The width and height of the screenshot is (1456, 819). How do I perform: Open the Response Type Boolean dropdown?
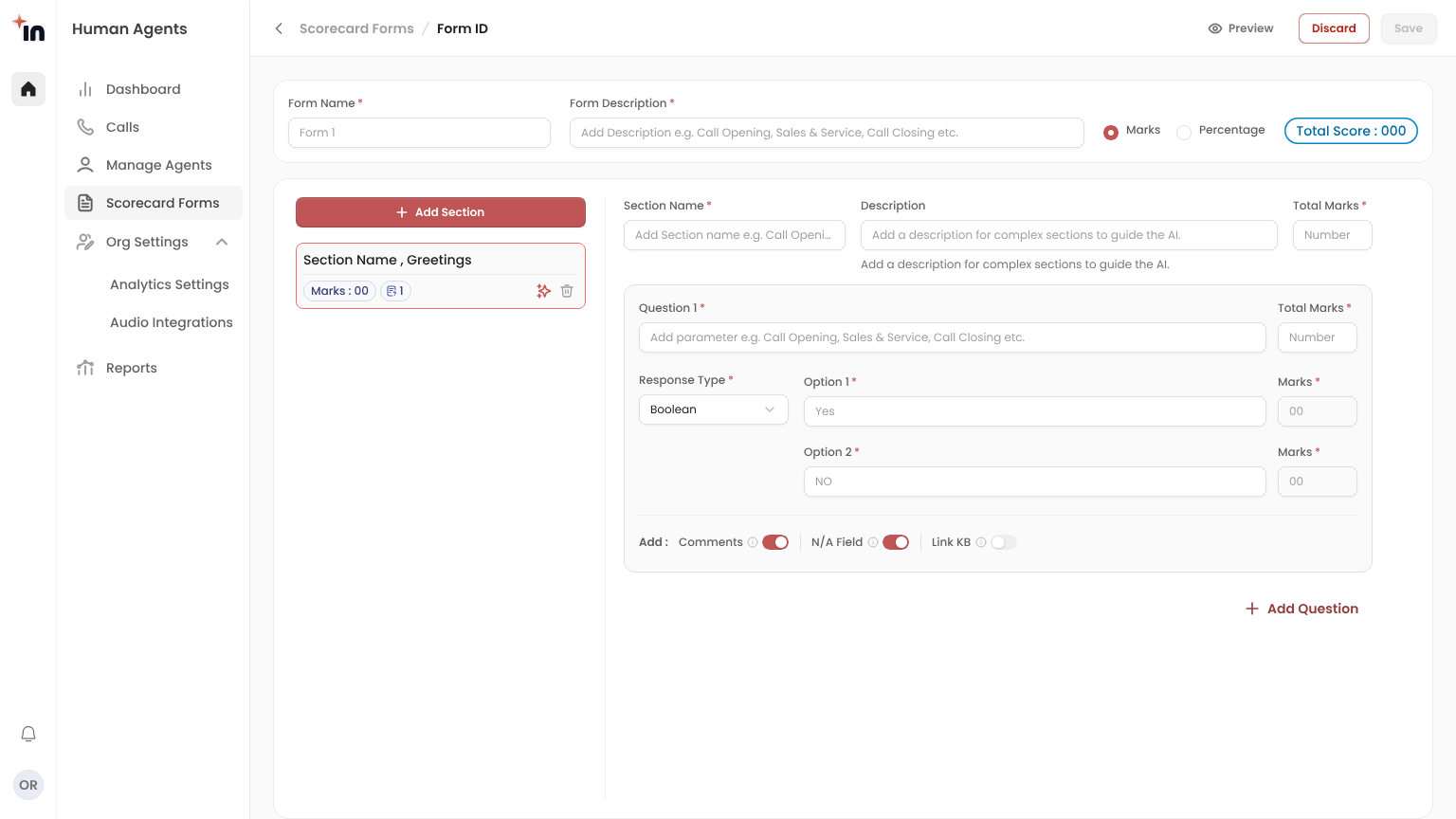coord(714,409)
